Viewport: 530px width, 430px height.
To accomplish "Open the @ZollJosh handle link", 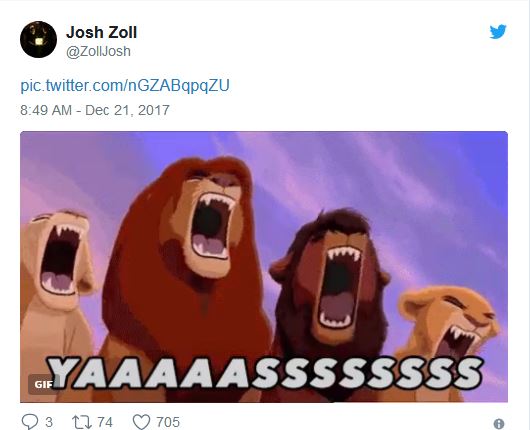I will click(x=98, y=51).
